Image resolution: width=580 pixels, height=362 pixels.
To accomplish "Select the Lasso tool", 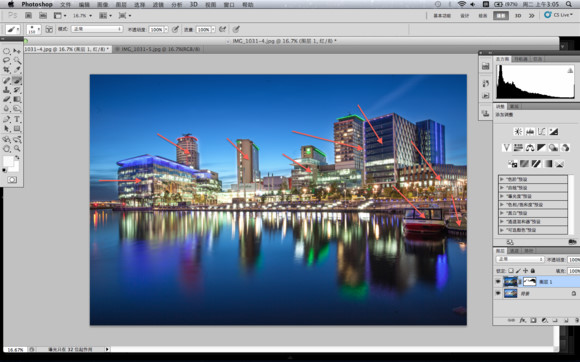I will click(x=7, y=60).
